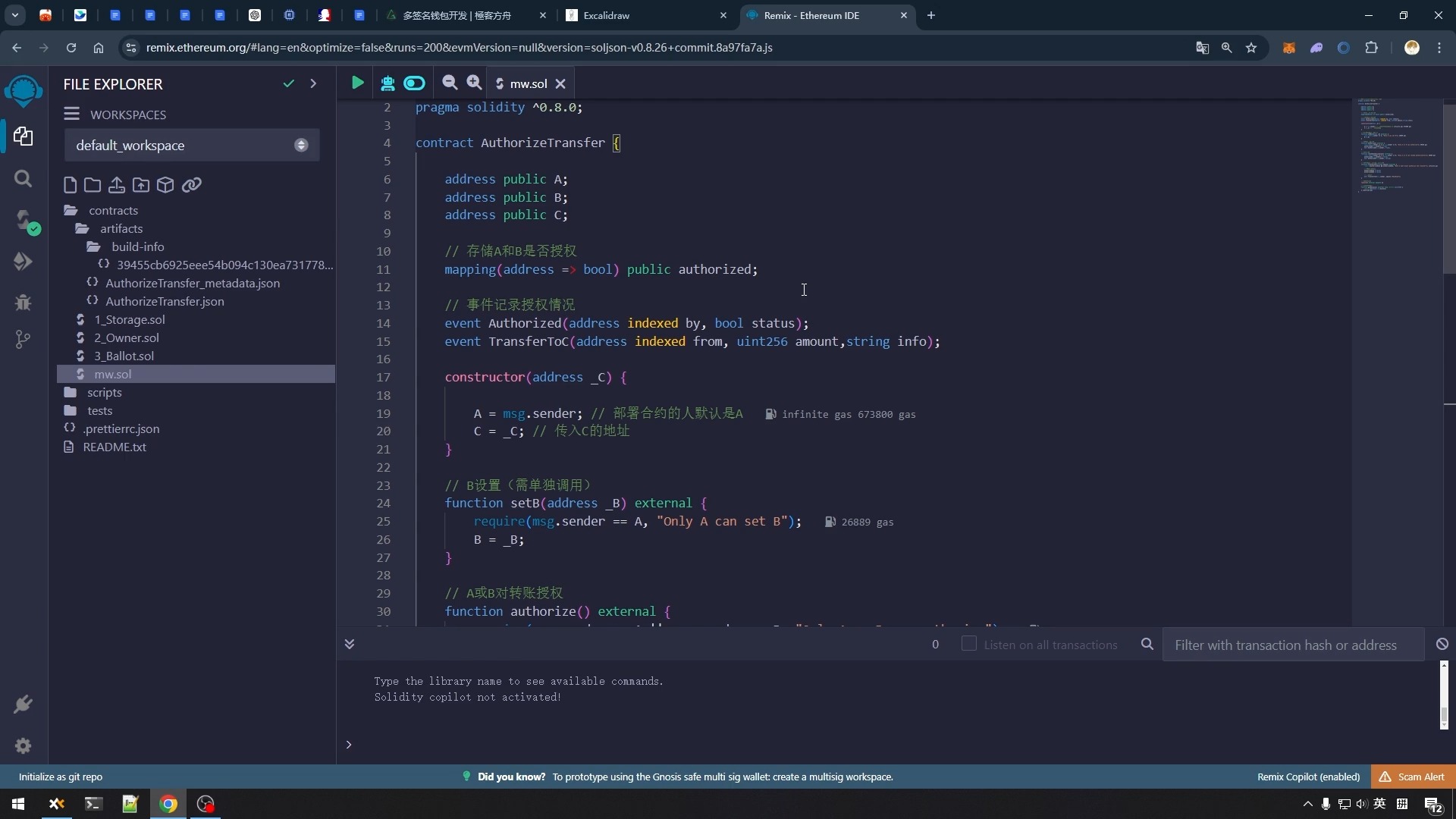Expand the scripts folder in sidebar
1456x819 pixels.
103,391
